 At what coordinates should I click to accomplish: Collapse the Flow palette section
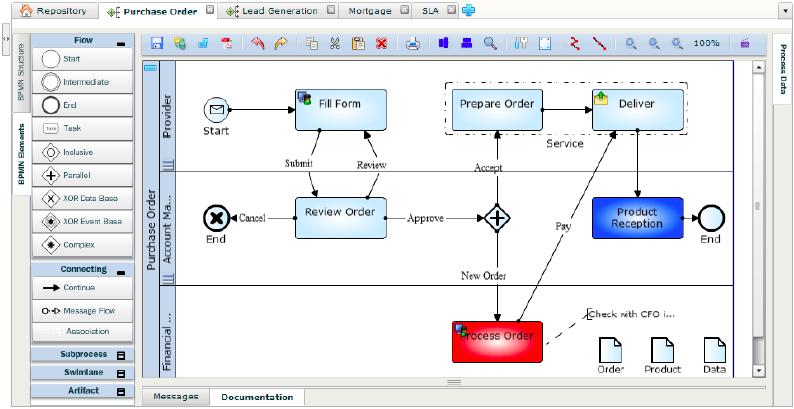[x=121, y=44]
